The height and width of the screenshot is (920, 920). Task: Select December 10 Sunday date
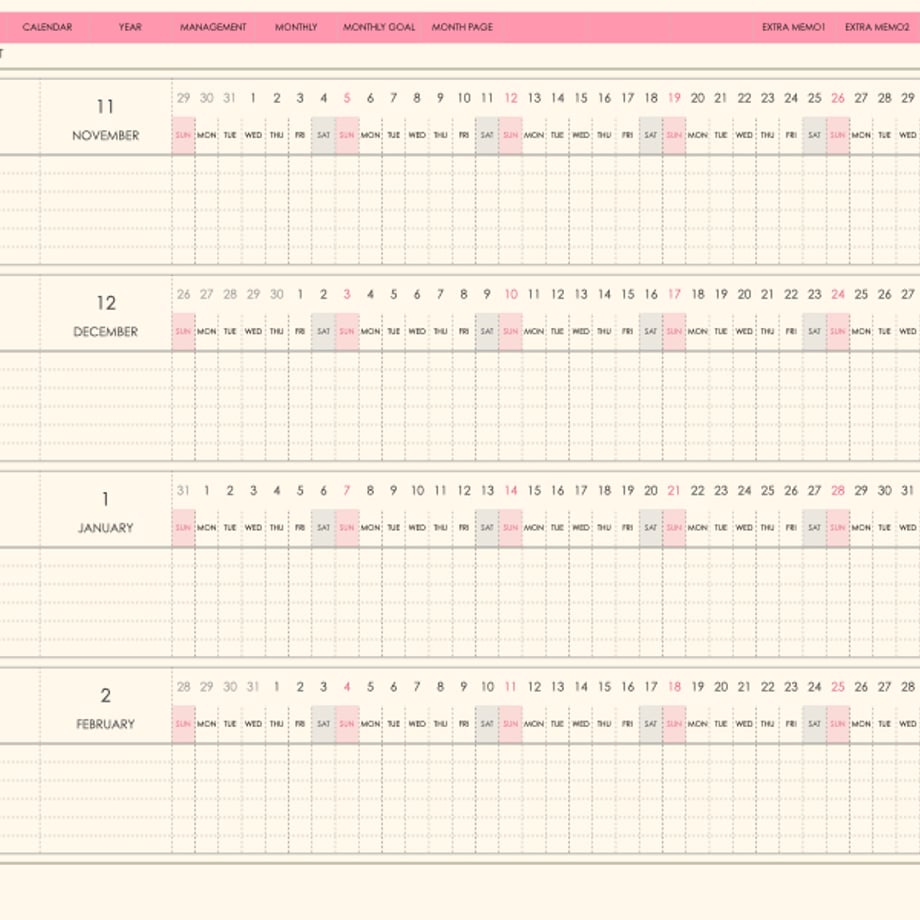[x=511, y=295]
